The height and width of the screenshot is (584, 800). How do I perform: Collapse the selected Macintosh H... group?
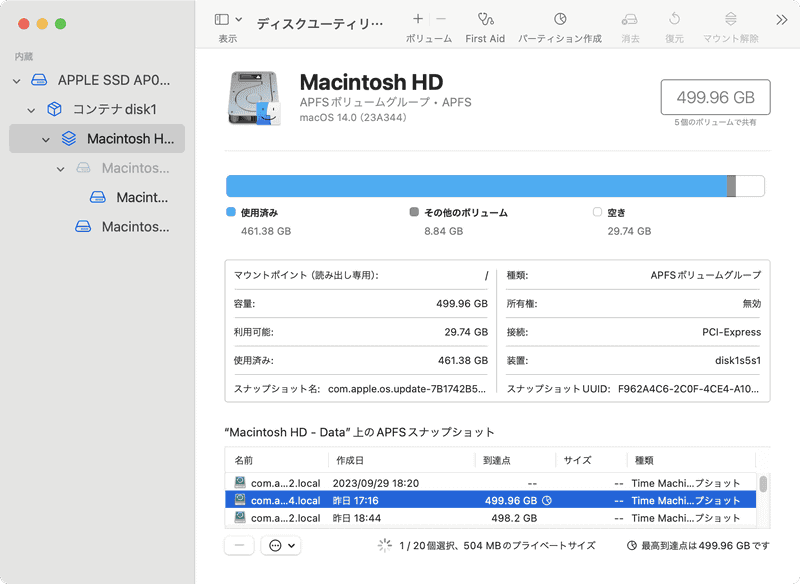[x=46, y=139]
